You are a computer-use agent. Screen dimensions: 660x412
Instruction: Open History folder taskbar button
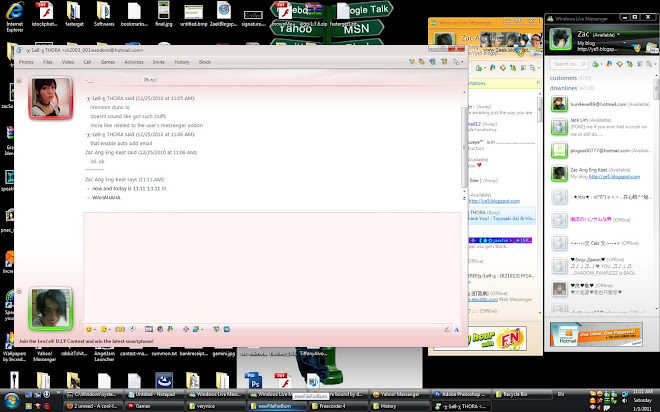click(x=400, y=406)
